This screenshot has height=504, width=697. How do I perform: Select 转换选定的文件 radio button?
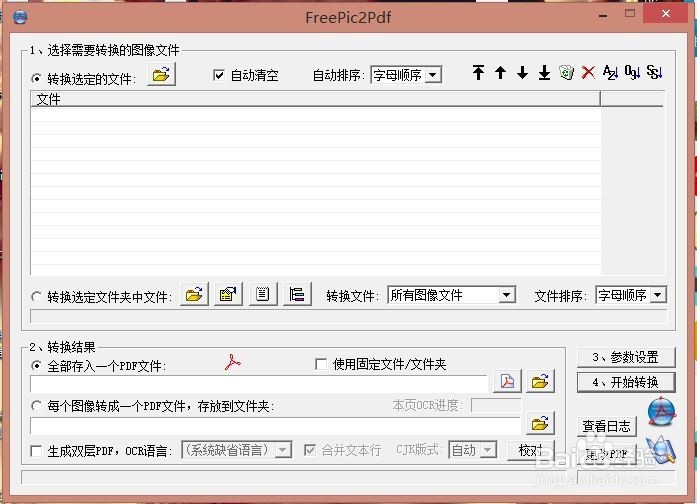(36, 79)
